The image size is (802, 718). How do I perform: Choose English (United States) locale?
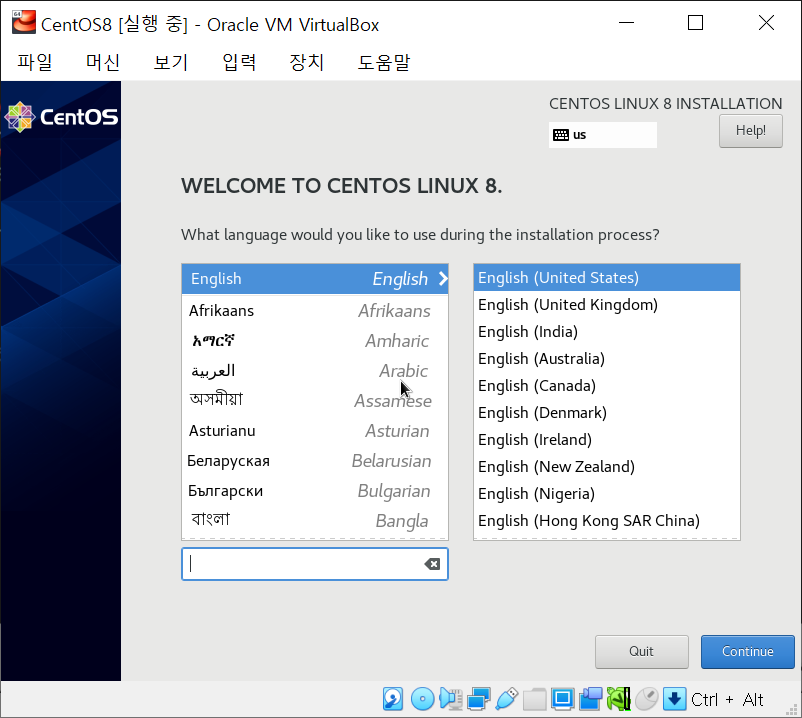pyautogui.click(x=607, y=278)
